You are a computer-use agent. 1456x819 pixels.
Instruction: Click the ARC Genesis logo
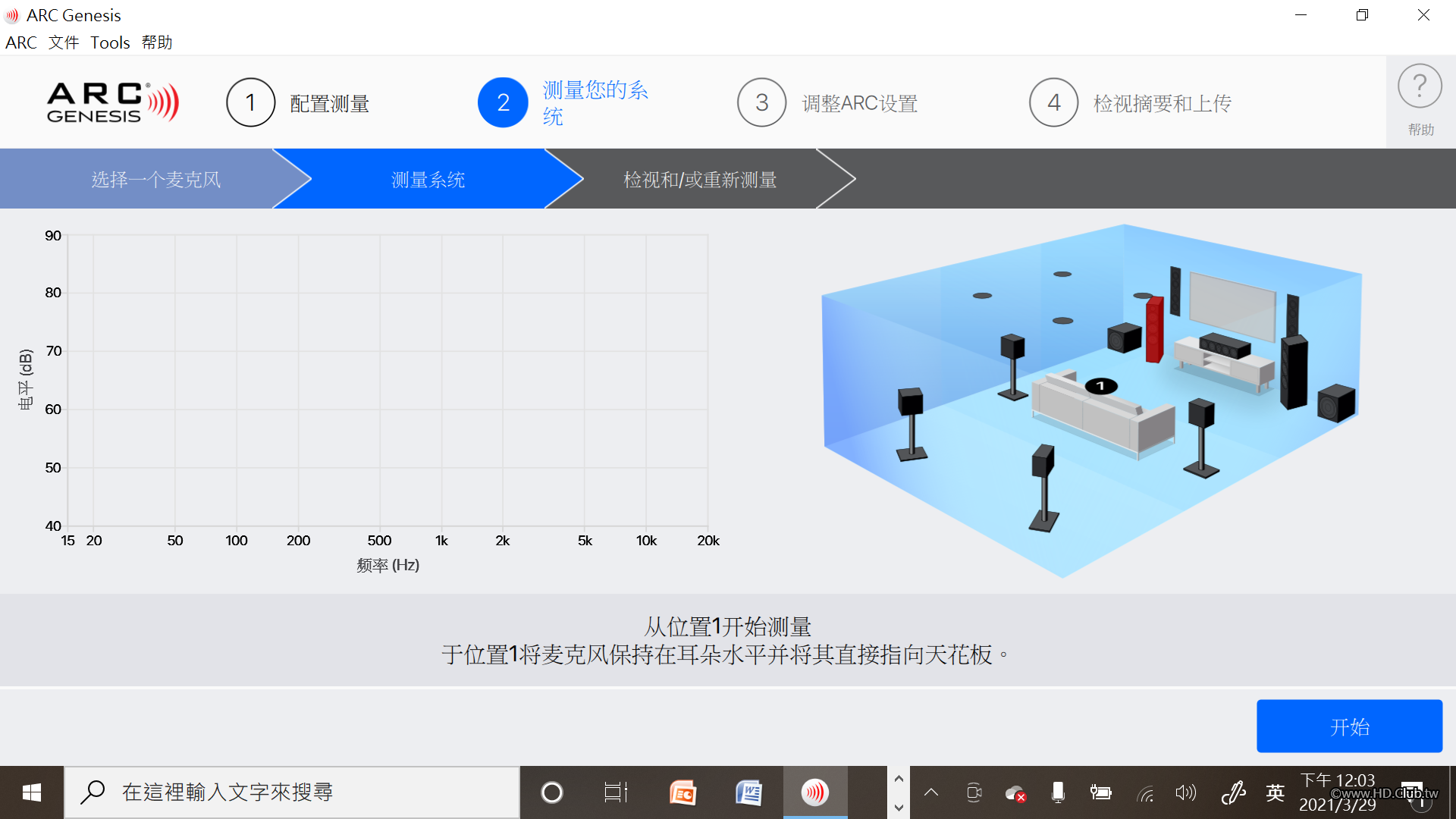112,102
